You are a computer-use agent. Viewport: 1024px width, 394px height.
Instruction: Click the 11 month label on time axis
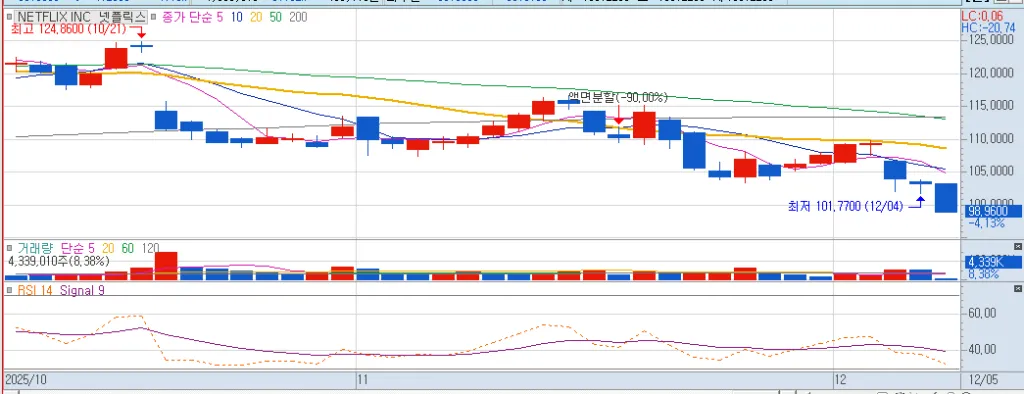[363, 379]
